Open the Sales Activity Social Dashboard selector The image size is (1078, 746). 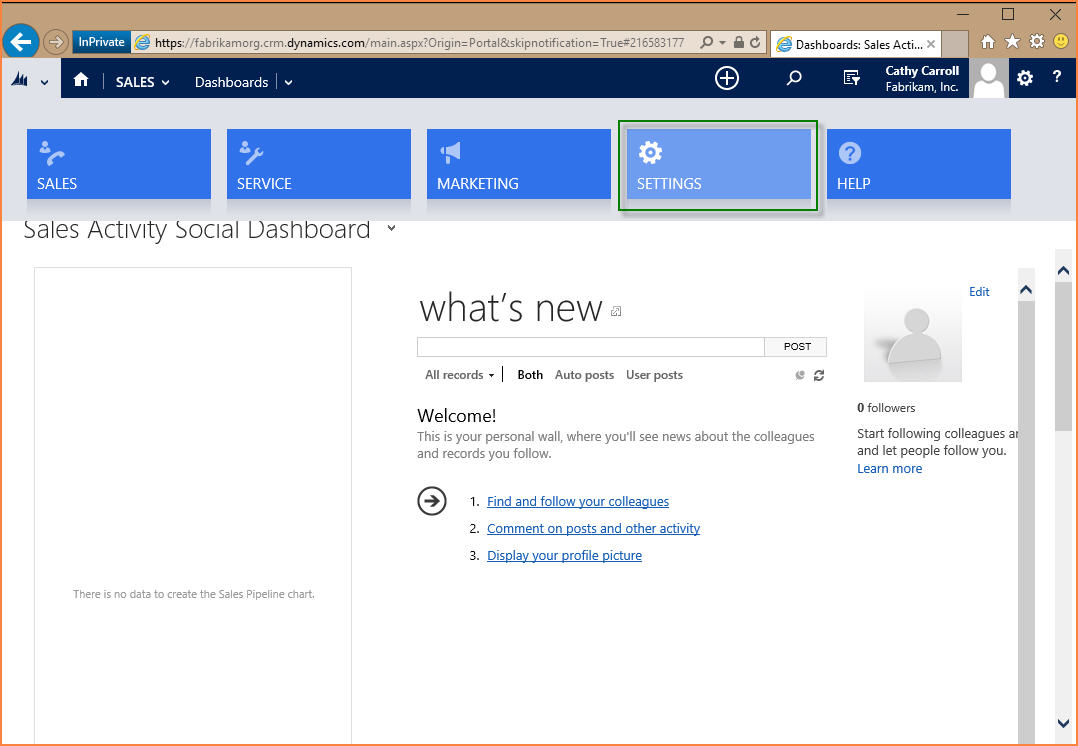[x=391, y=228]
